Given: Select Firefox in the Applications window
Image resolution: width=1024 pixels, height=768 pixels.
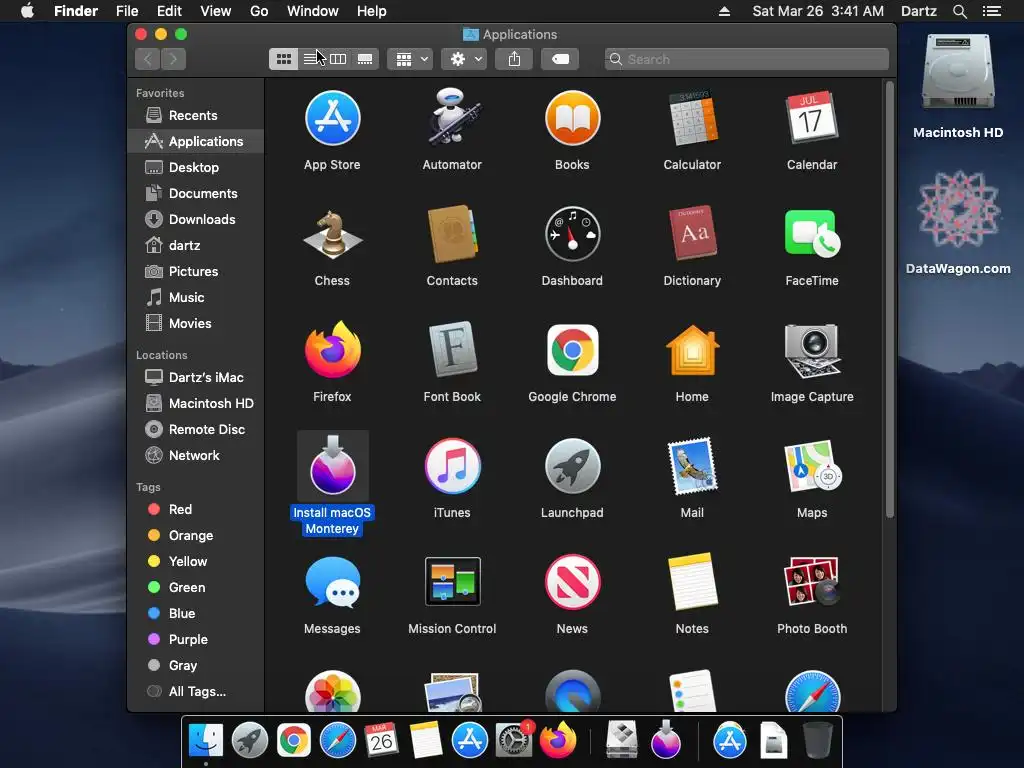Looking at the screenshot, I should [332, 350].
